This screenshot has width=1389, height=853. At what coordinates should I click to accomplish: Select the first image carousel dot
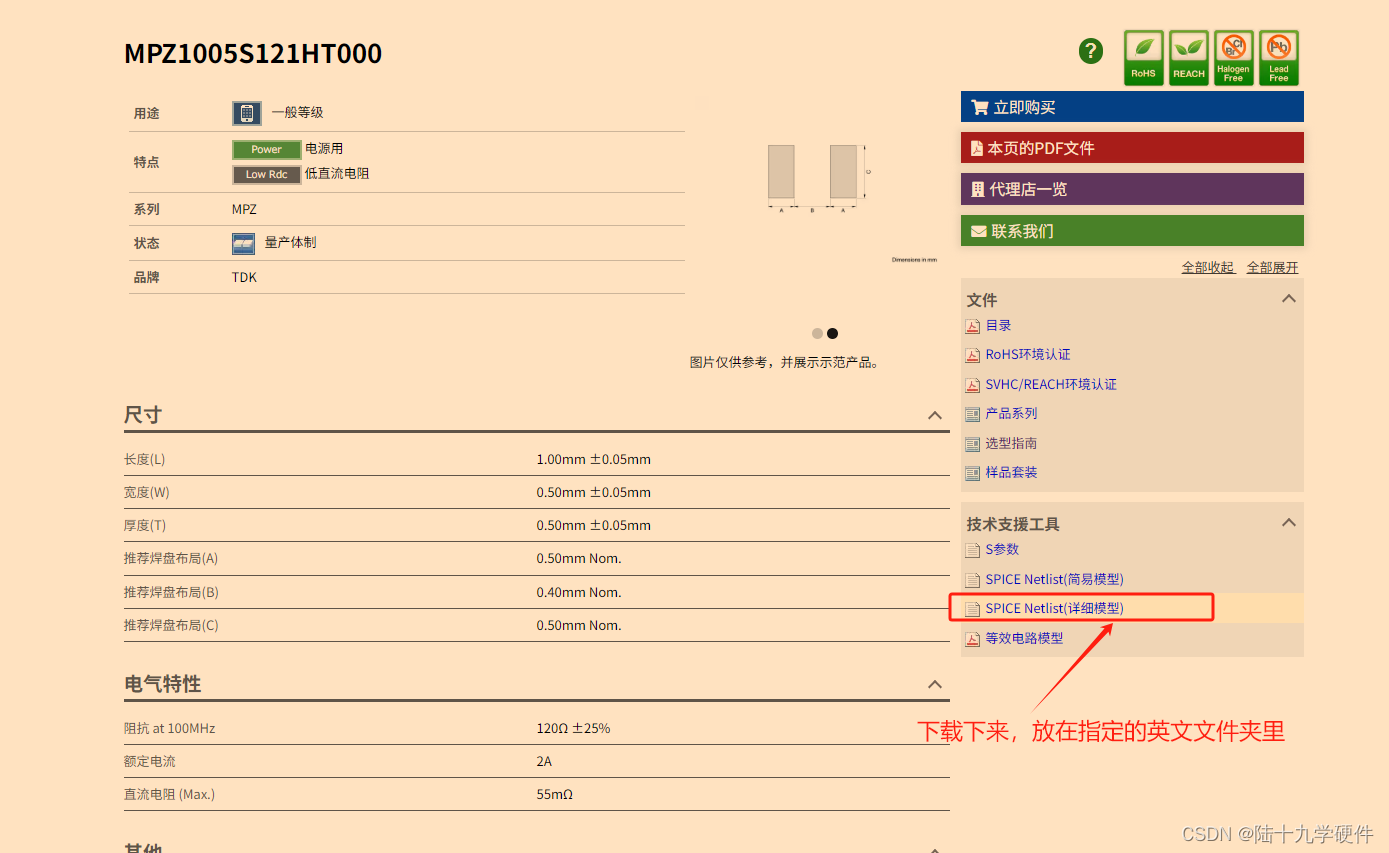(817, 333)
